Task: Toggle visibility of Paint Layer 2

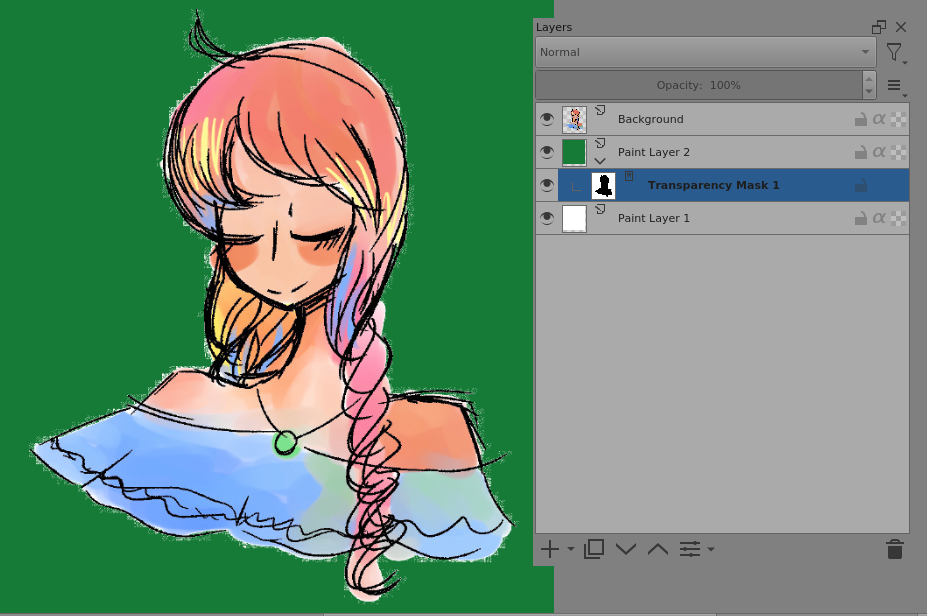Action: [547, 153]
